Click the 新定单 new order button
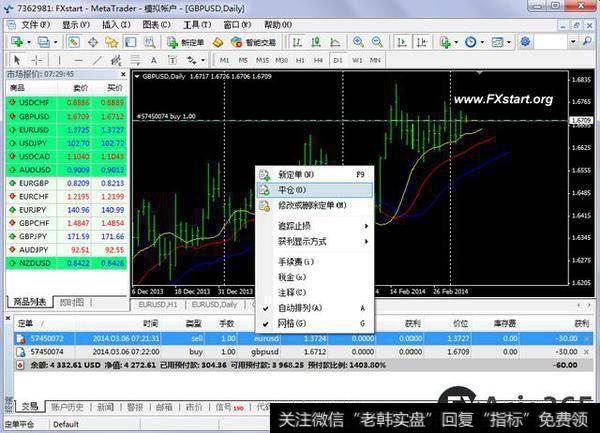Screen dimensions: 600x433 186,42
